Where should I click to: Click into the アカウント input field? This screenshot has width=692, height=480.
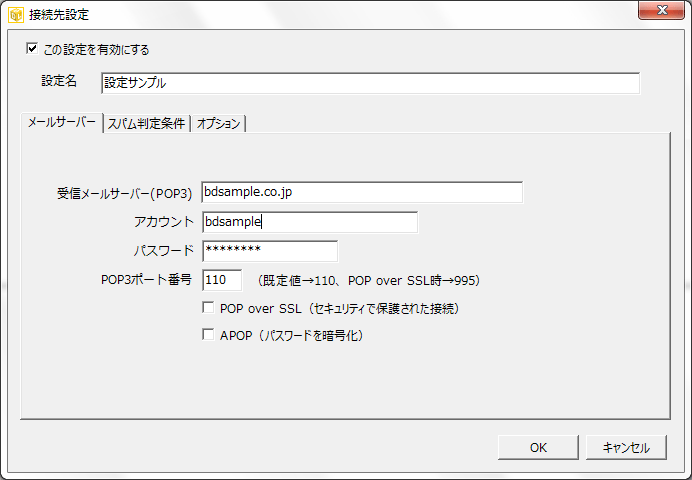tap(310, 222)
